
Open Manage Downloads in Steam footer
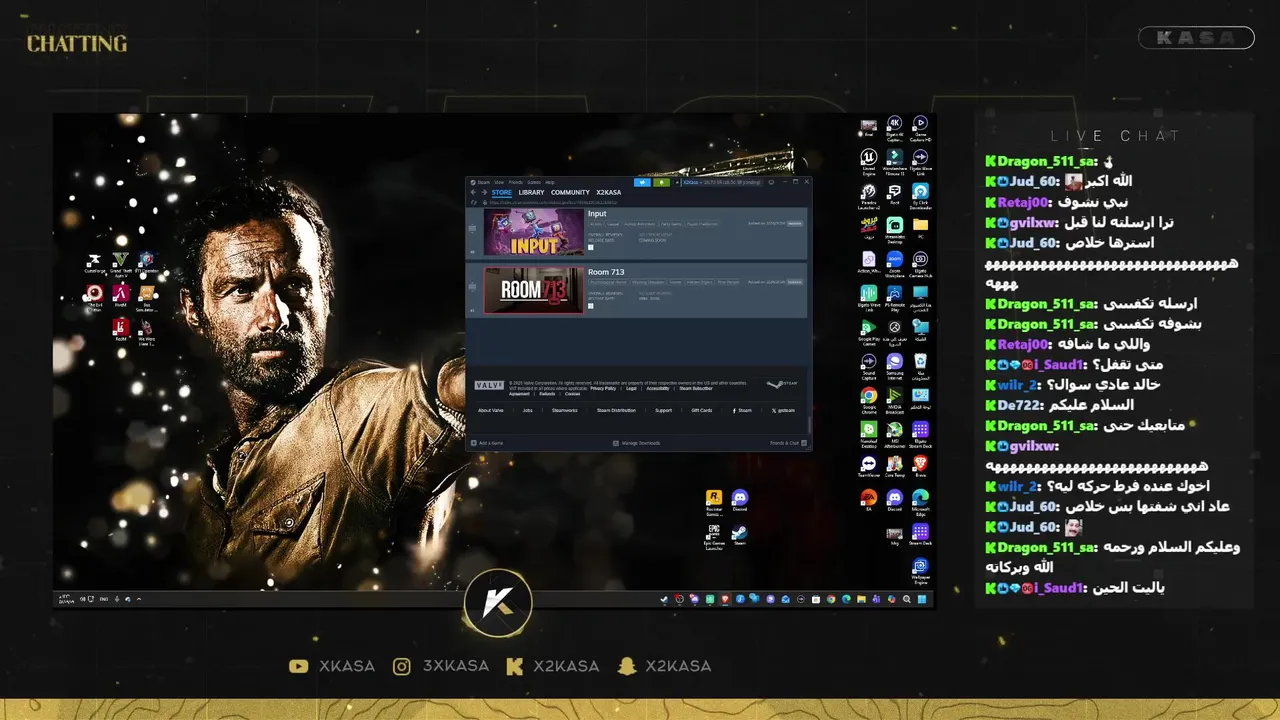click(x=637, y=443)
